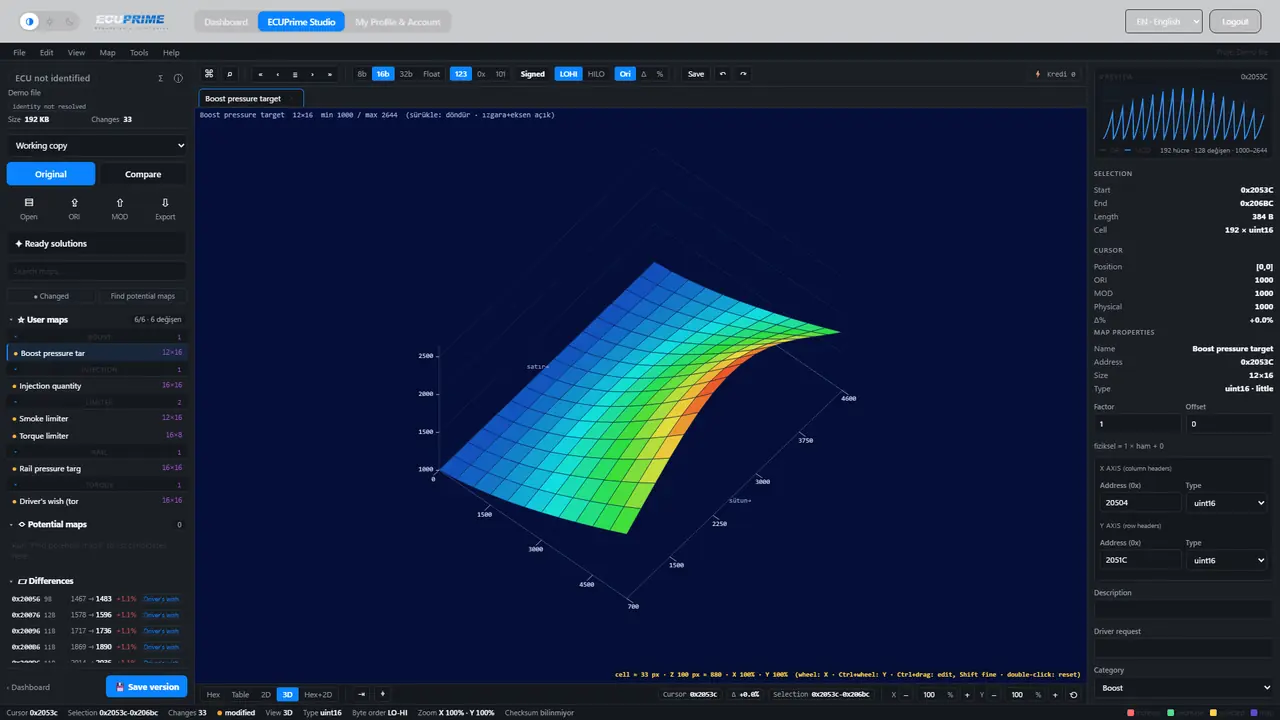Click the Compare button
The height and width of the screenshot is (720, 1280).
pyautogui.click(x=143, y=174)
